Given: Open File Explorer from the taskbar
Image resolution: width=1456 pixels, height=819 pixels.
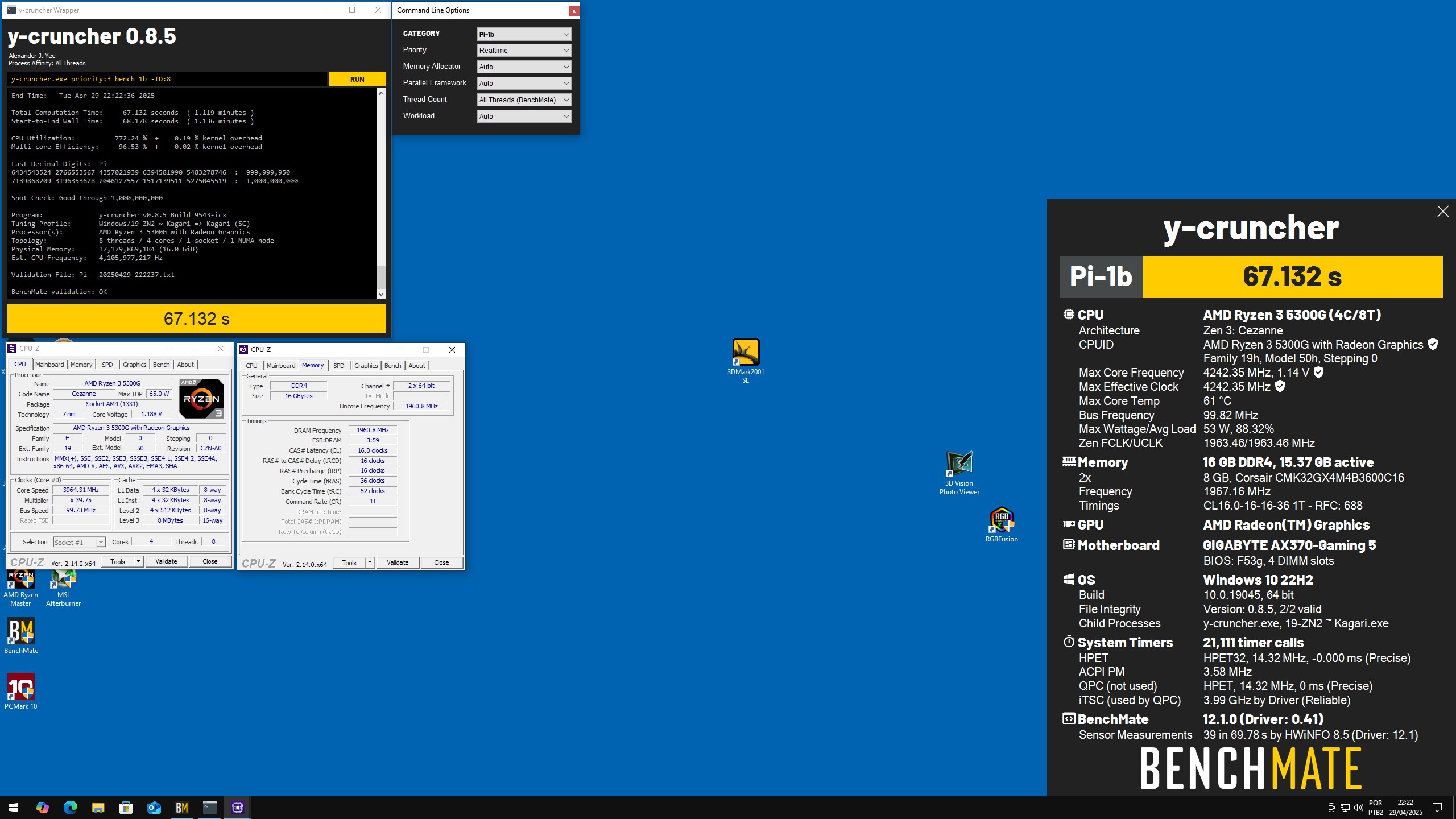Looking at the screenshot, I should click(x=98, y=807).
